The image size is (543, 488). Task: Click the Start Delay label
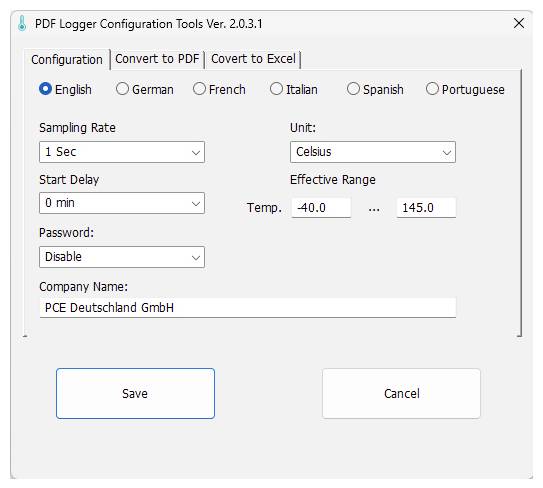(69, 180)
